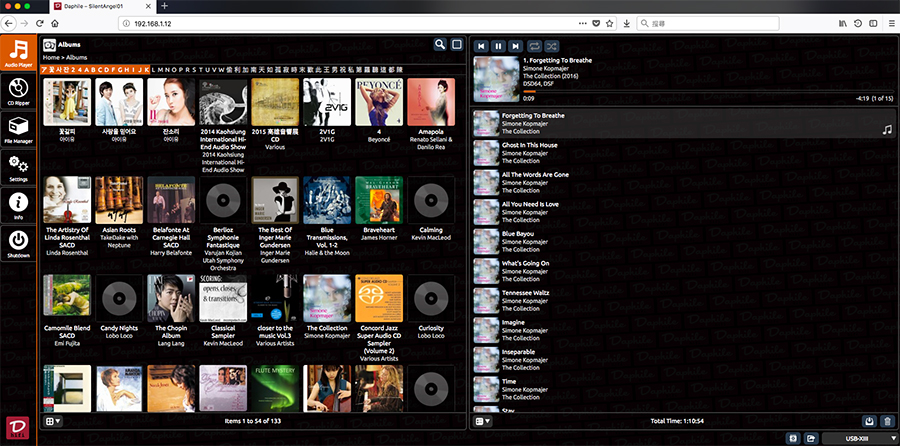Click the Info sidebar icon
The image size is (900, 446).
18,206
